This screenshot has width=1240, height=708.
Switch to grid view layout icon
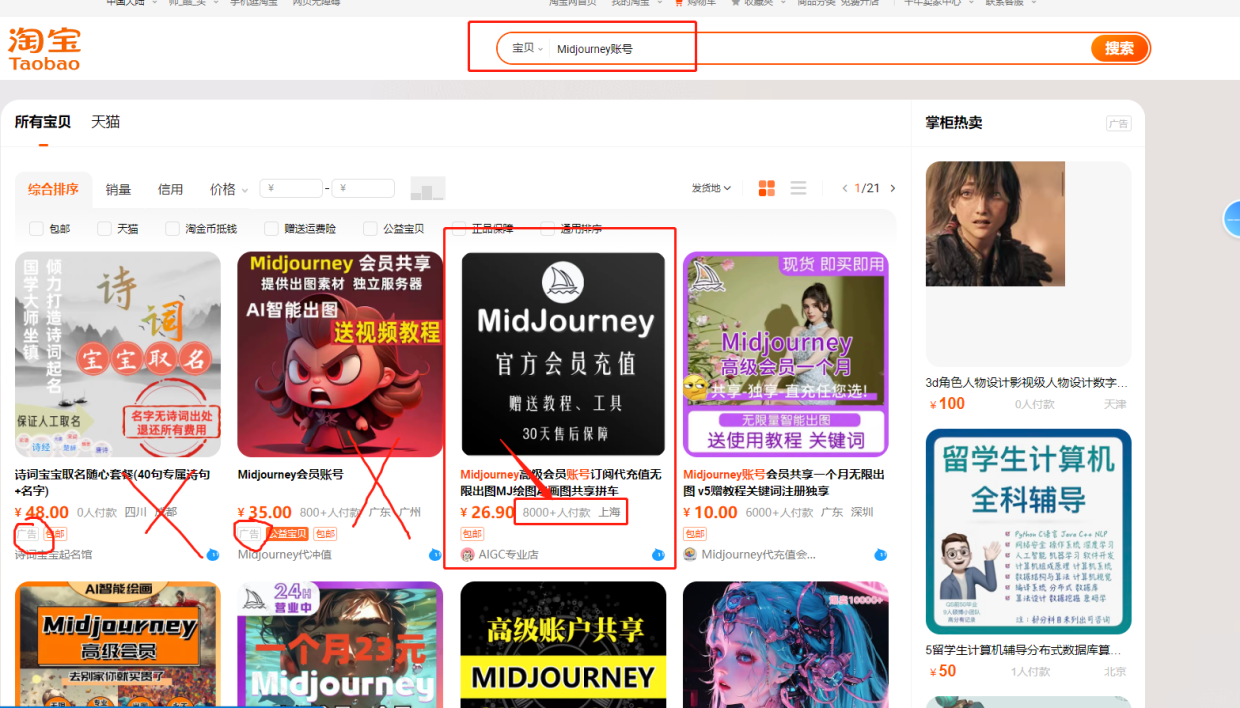pos(767,188)
